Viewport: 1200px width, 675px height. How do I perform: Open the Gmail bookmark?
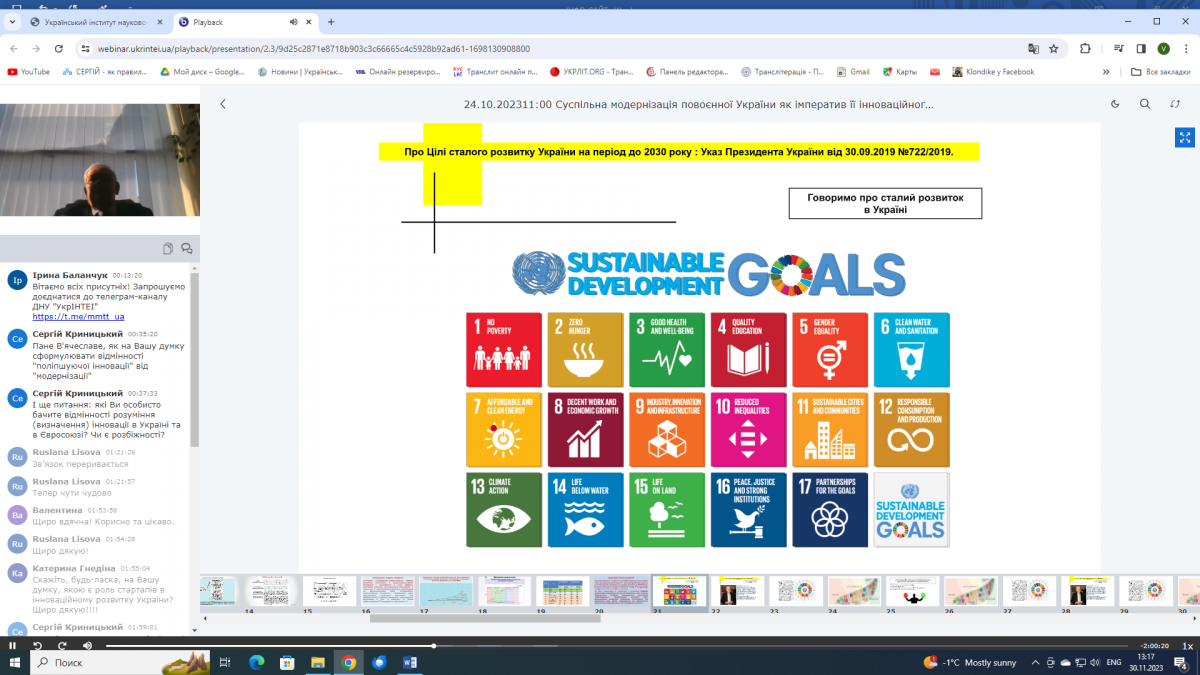[x=853, y=72]
